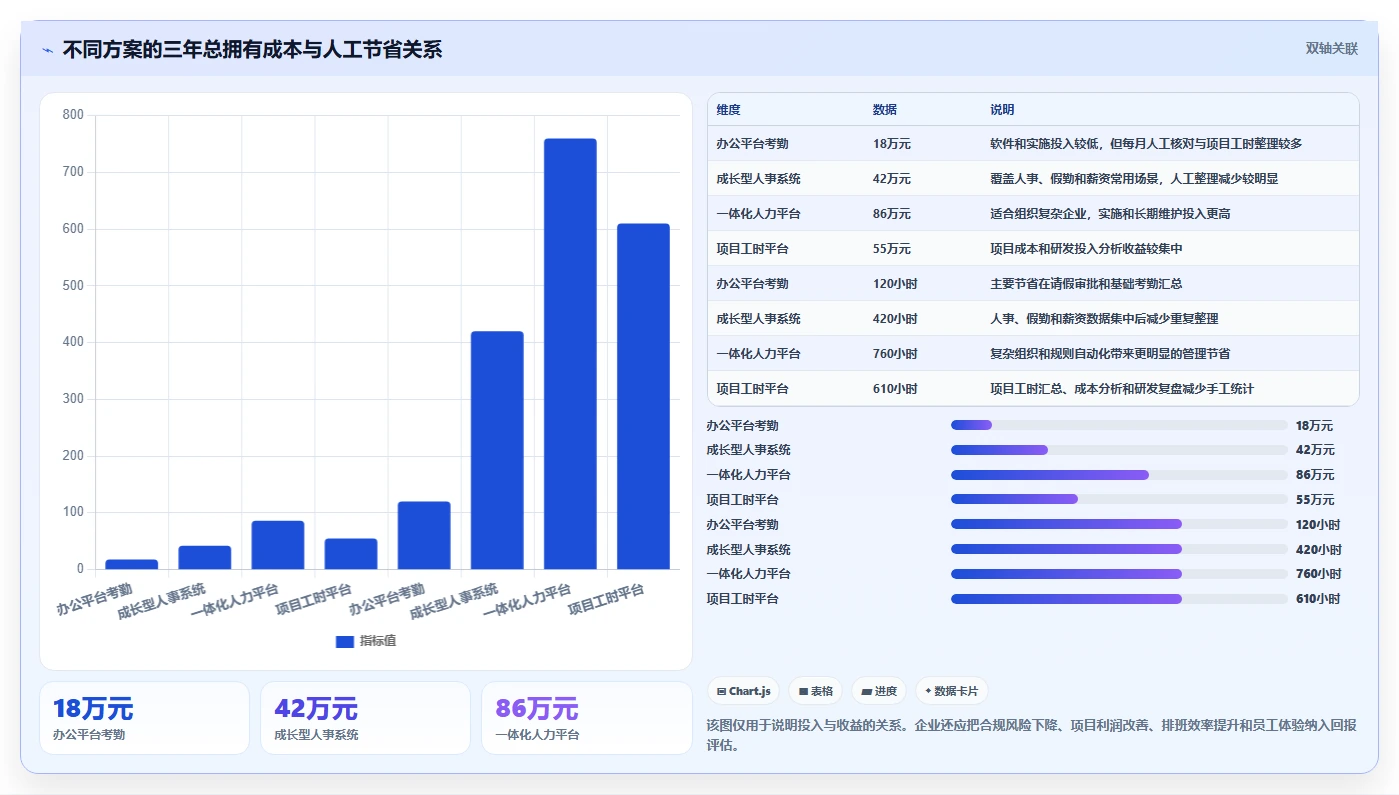Viewport: 1399px width, 795px height.
Task: Click the progress bar for 55万元
Action: coord(1119,499)
